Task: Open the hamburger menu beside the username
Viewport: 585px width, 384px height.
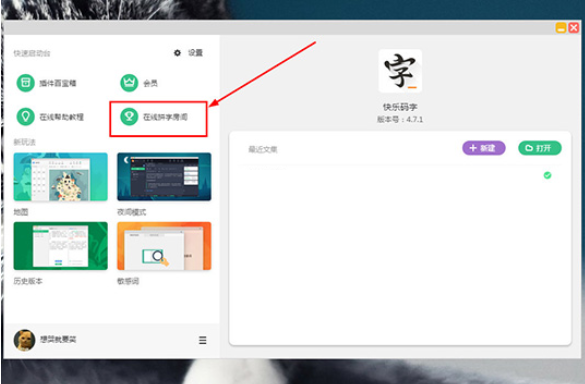Action: tap(203, 340)
